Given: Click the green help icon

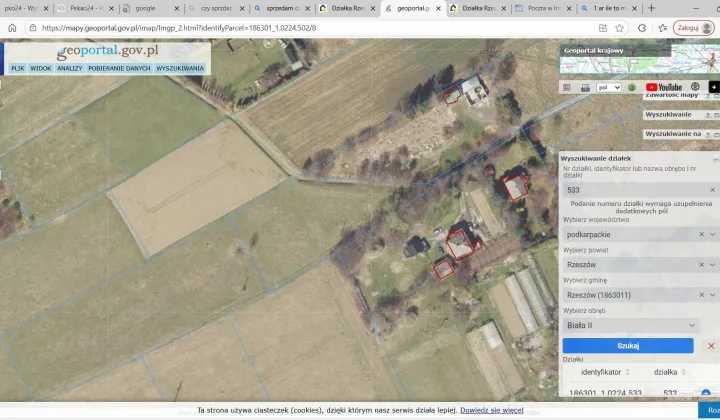Looking at the screenshot, I should tap(632, 87).
